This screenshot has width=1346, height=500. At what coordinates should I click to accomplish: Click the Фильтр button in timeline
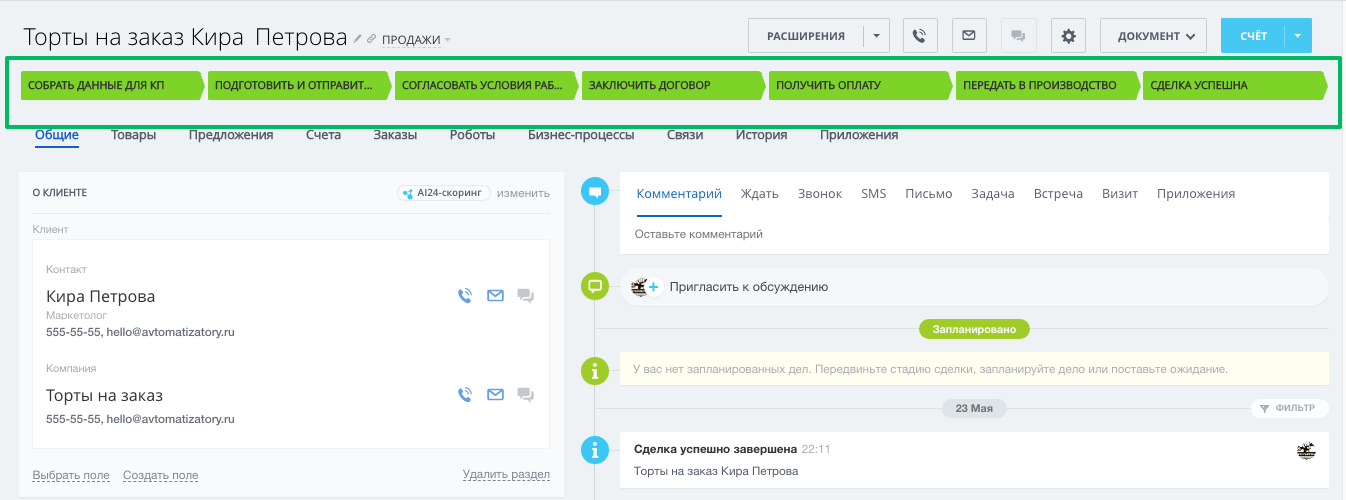click(1289, 408)
